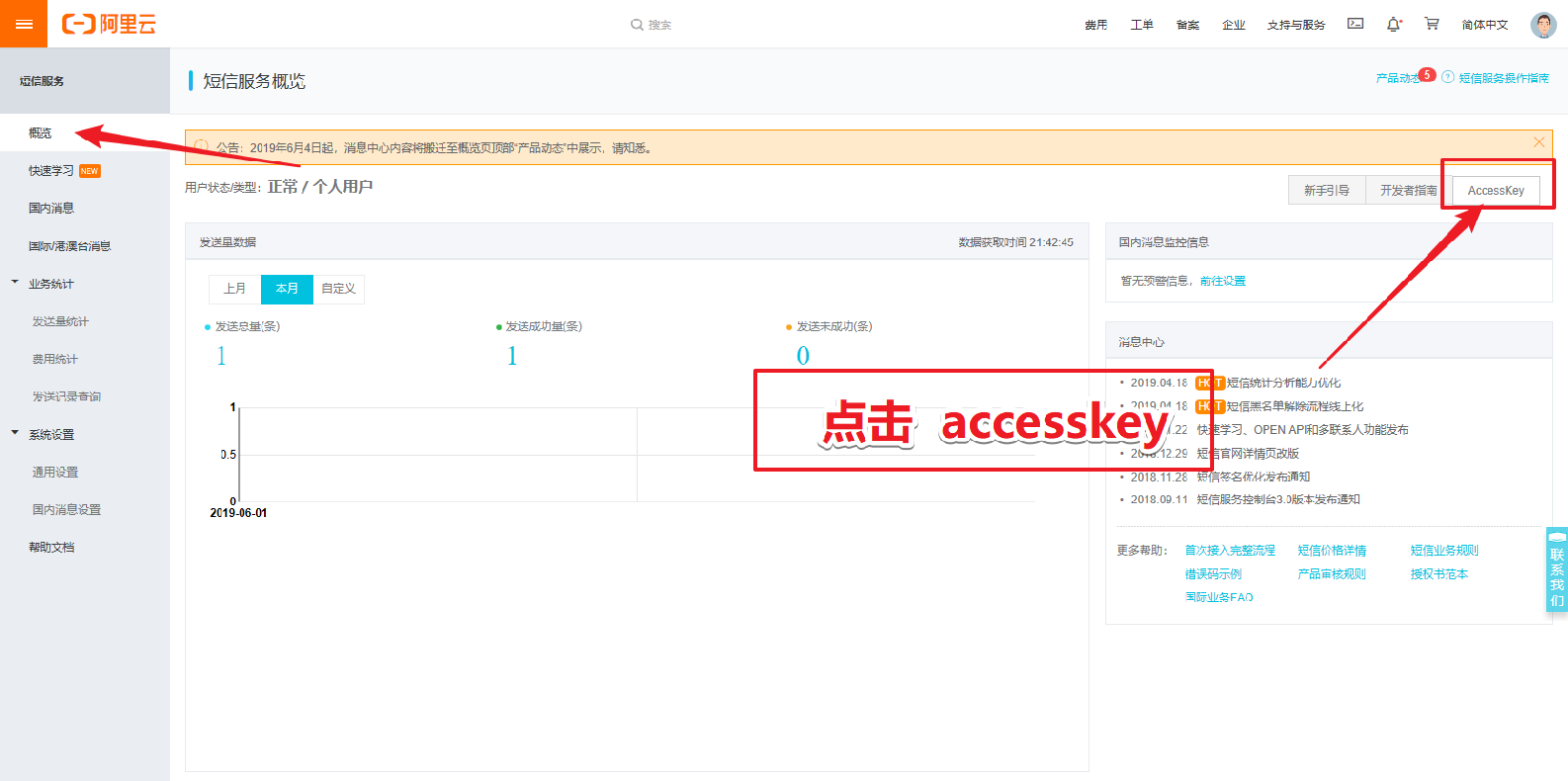
Task: Open the 联系我们 floating contact widget
Action: (x=1557, y=570)
